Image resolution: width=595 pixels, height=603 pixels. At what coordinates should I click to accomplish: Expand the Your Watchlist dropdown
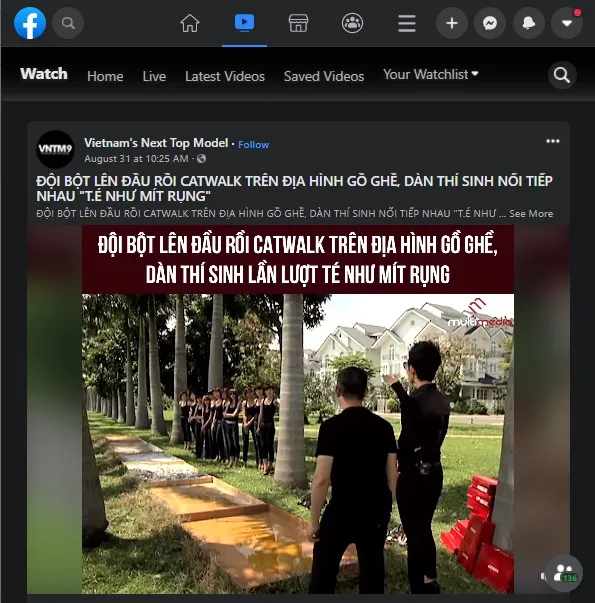coord(431,74)
